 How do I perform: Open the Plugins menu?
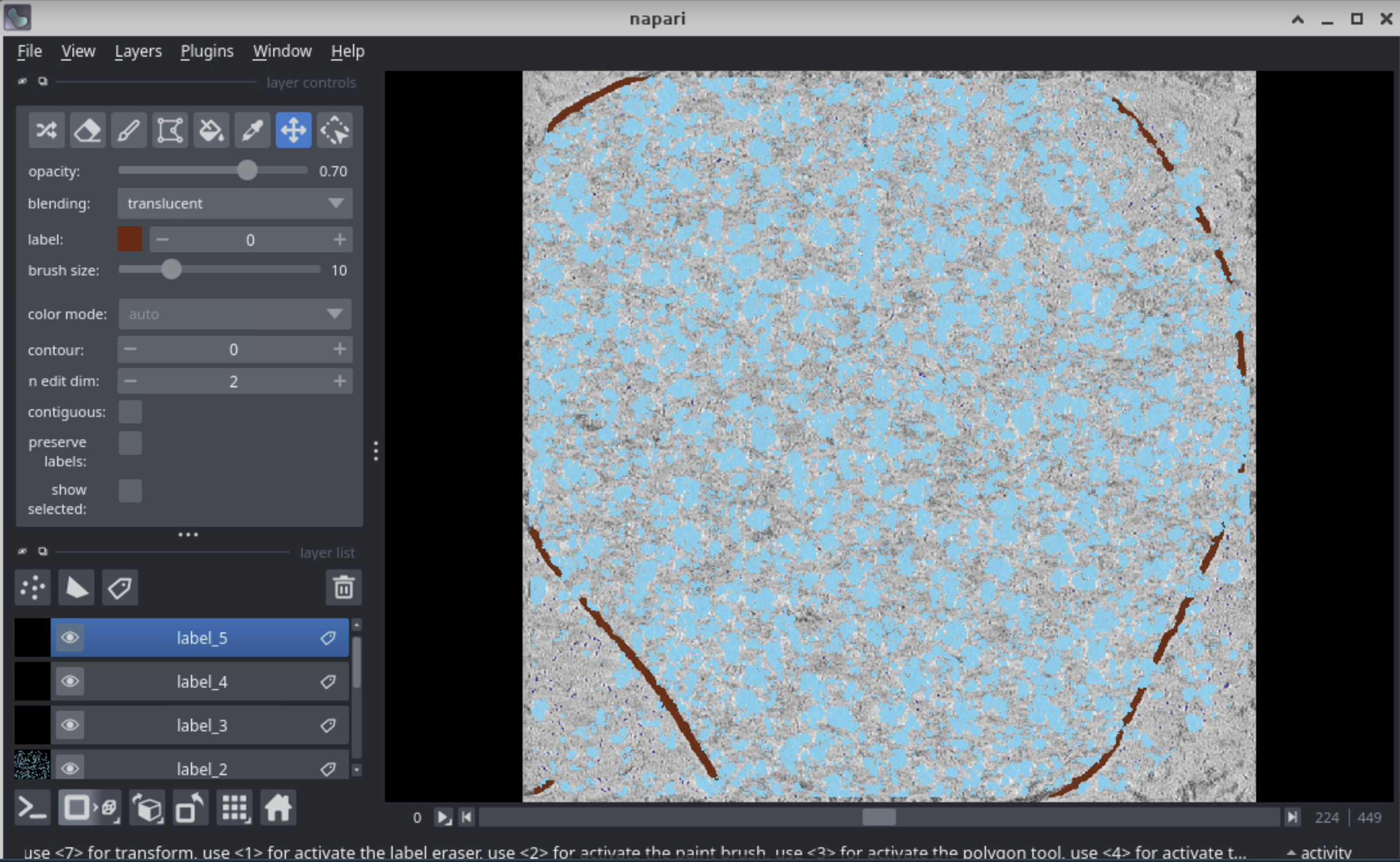click(207, 51)
